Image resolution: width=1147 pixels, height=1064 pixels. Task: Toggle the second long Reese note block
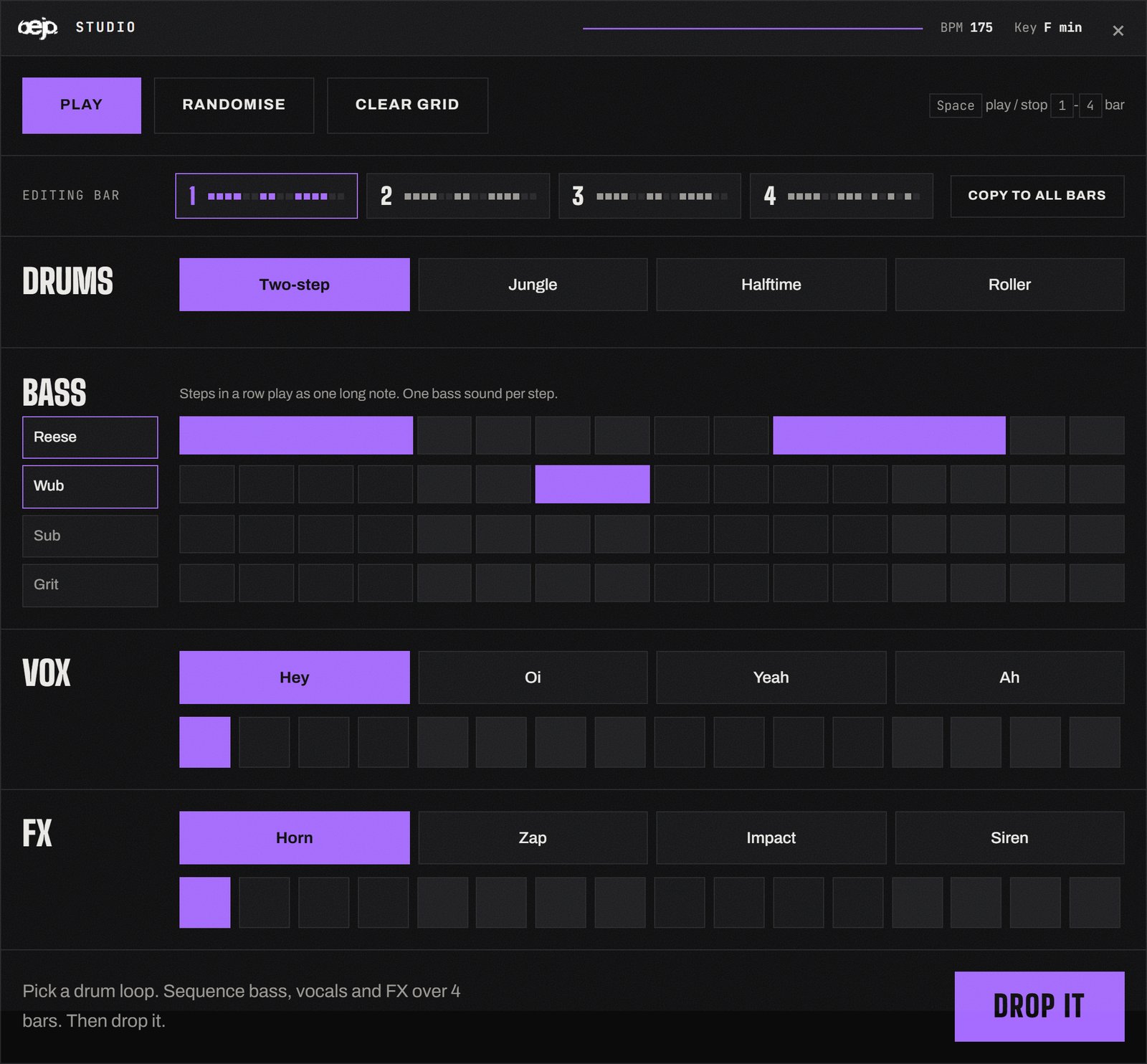coord(889,435)
